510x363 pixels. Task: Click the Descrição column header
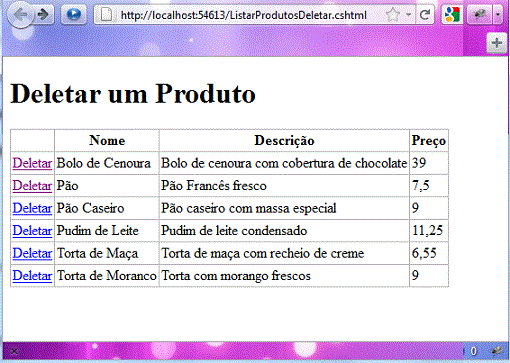tap(284, 141)
